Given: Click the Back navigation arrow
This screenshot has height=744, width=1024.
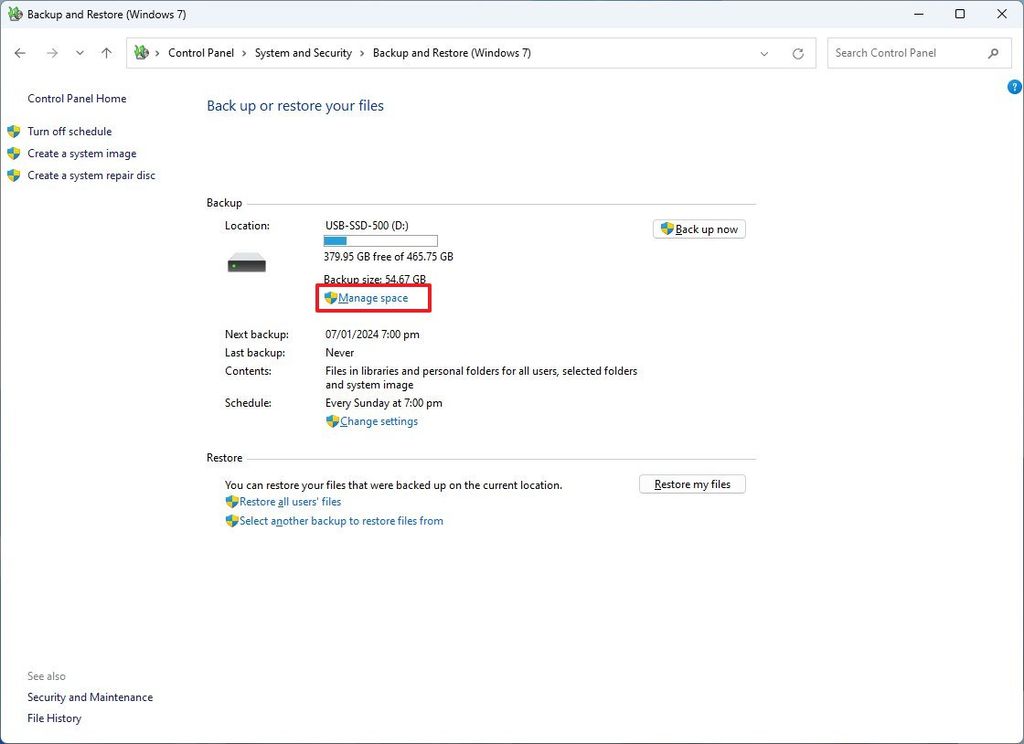Looking at the screenshot, I should point(20,53).
